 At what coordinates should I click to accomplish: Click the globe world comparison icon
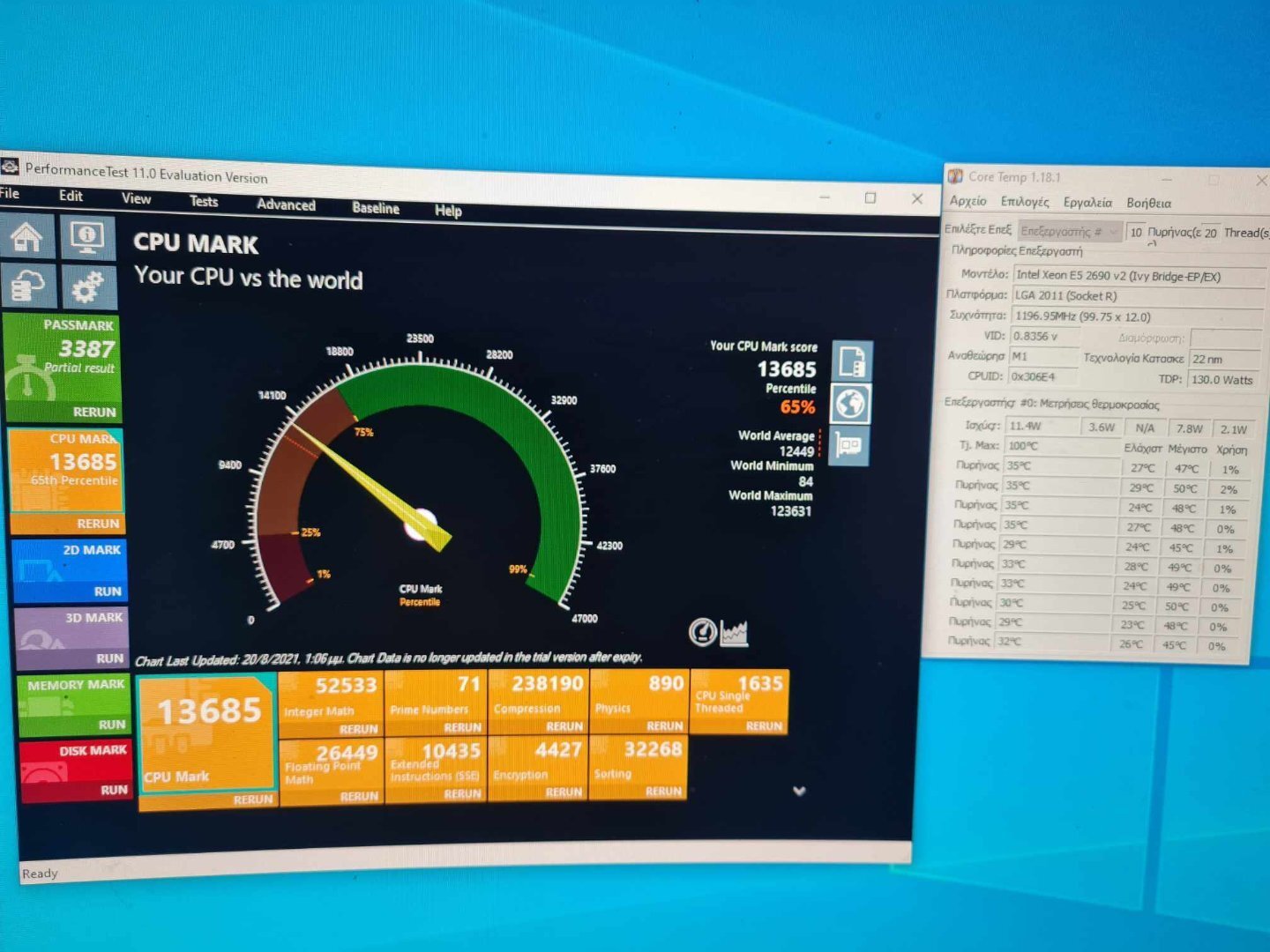[850, 404]
